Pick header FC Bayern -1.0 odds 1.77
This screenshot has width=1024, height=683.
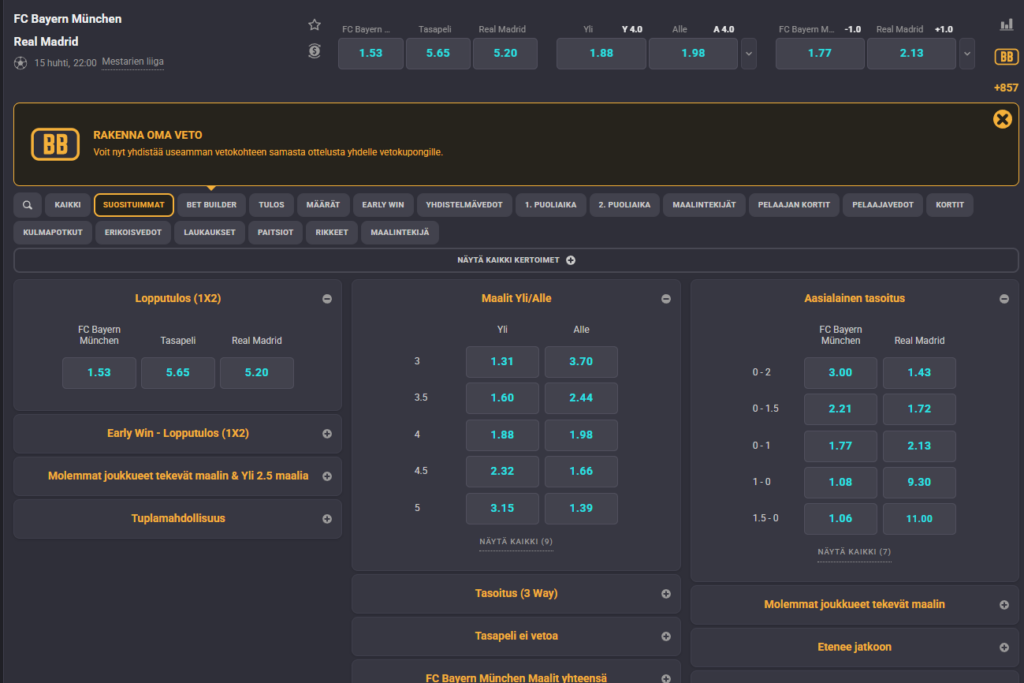[820, 54]
